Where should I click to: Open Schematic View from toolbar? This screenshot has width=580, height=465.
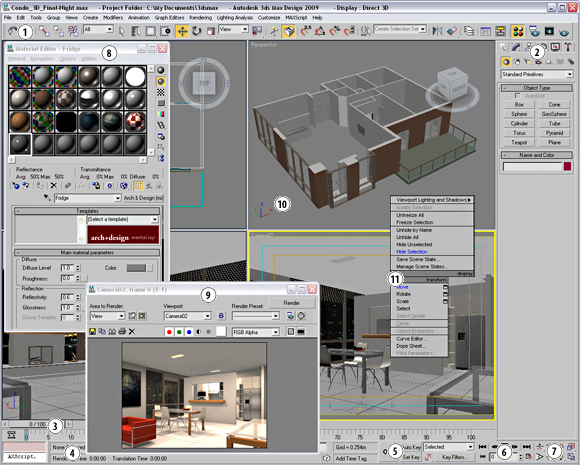(500, 31)
